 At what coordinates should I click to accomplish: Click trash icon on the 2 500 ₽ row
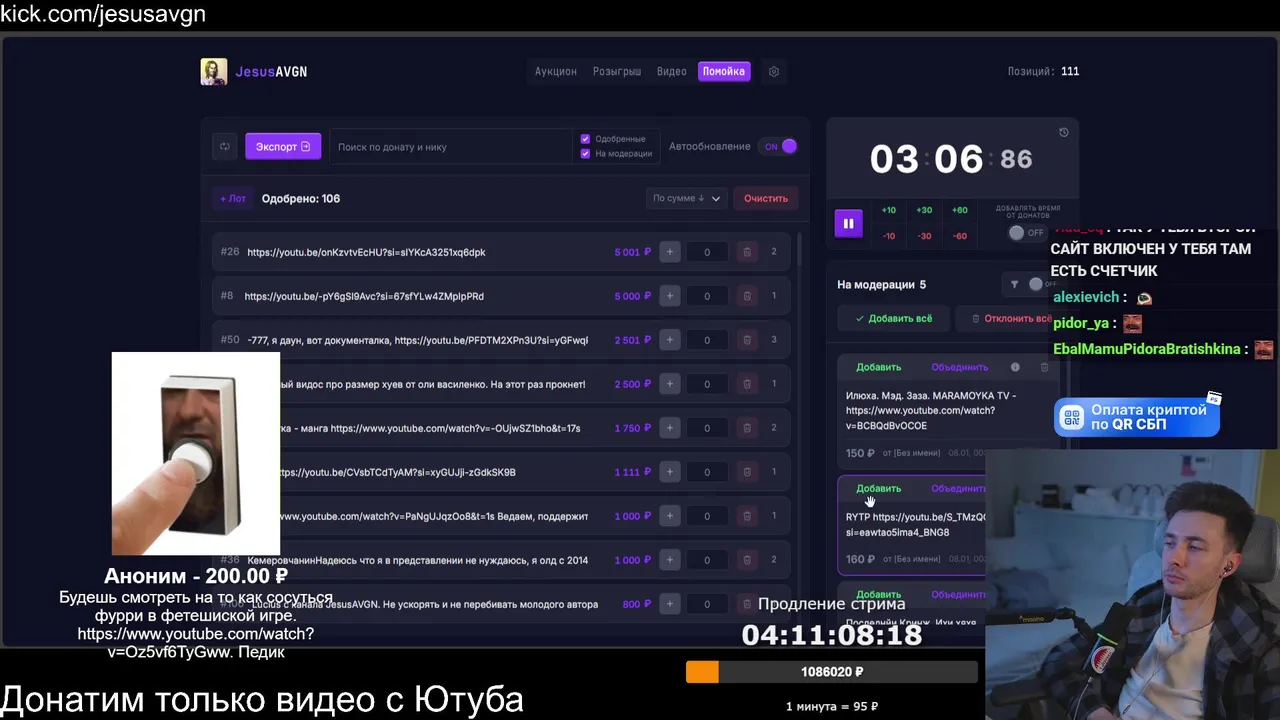[746, 384]
